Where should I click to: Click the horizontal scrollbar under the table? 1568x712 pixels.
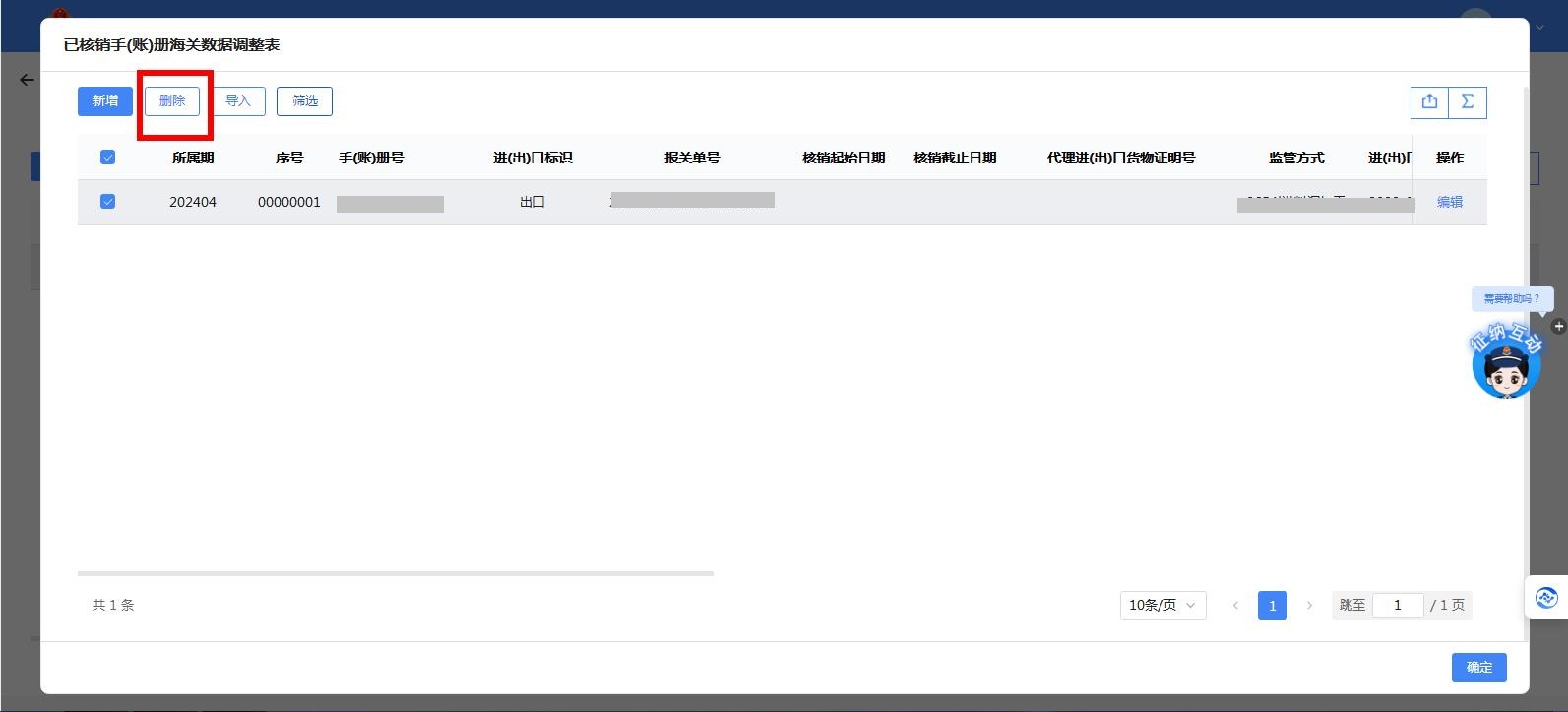point(395,573)
